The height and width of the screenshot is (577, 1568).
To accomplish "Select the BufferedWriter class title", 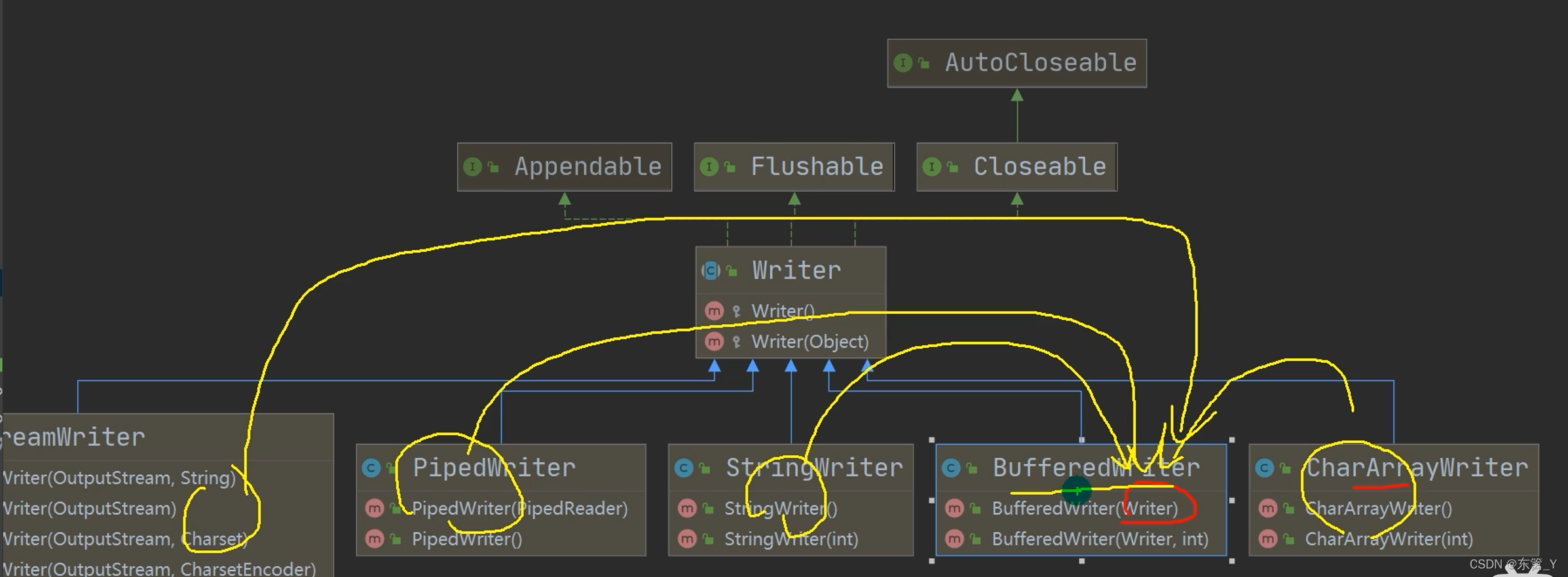I will click(x=1096, y=468).
